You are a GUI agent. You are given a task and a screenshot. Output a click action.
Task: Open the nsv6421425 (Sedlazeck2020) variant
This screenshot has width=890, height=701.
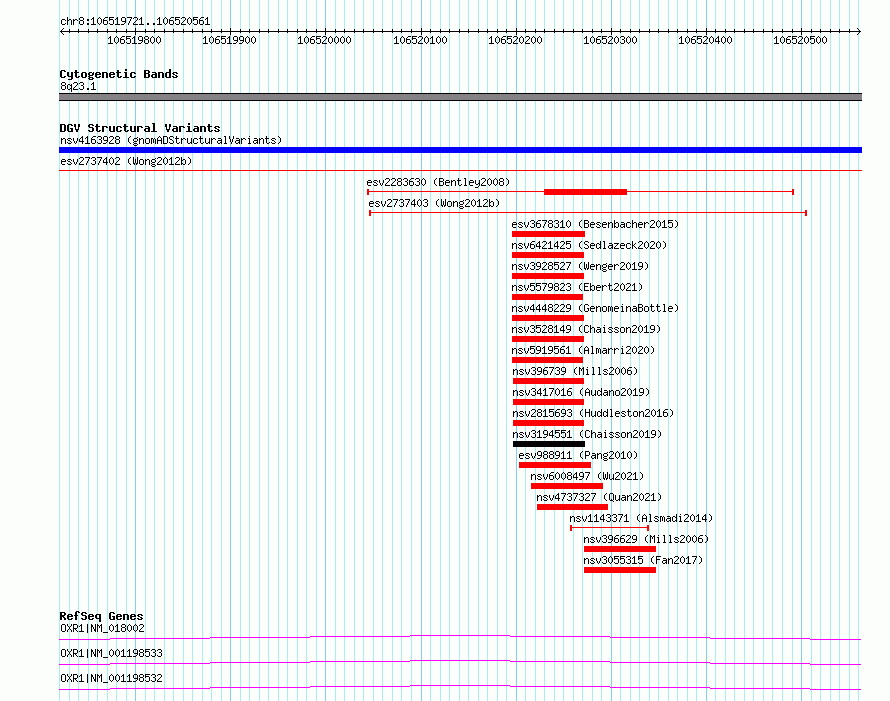589,245
